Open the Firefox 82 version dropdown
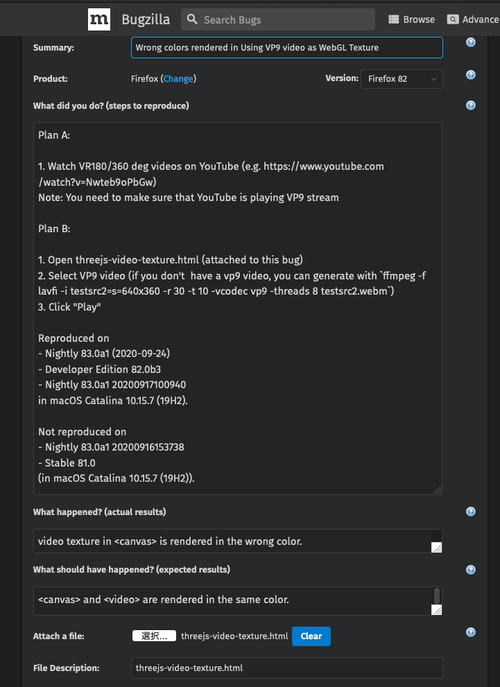500x687 pixels. [401, 79]
